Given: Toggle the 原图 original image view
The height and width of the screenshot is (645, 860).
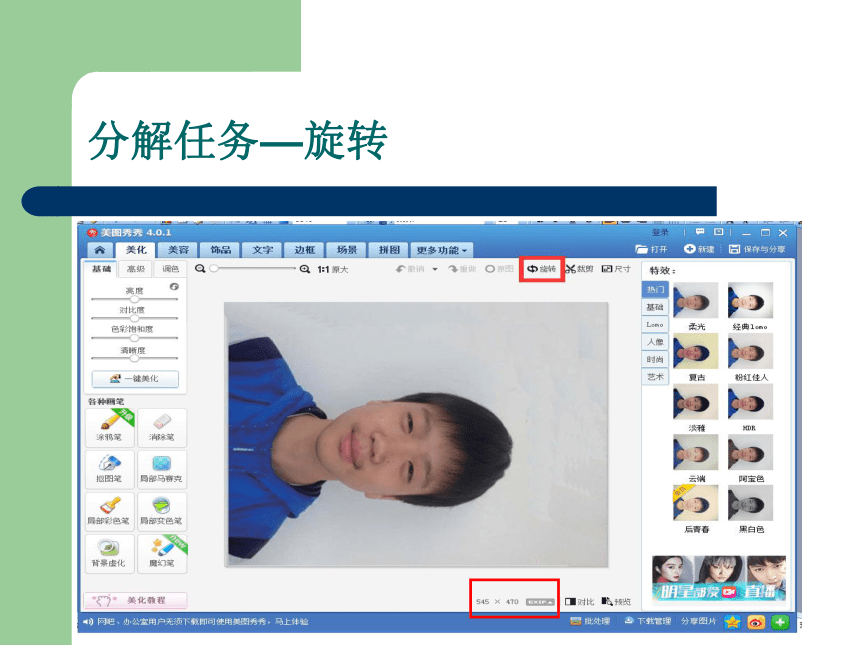Looking at the screenshot, I should (x=500, y=269).
